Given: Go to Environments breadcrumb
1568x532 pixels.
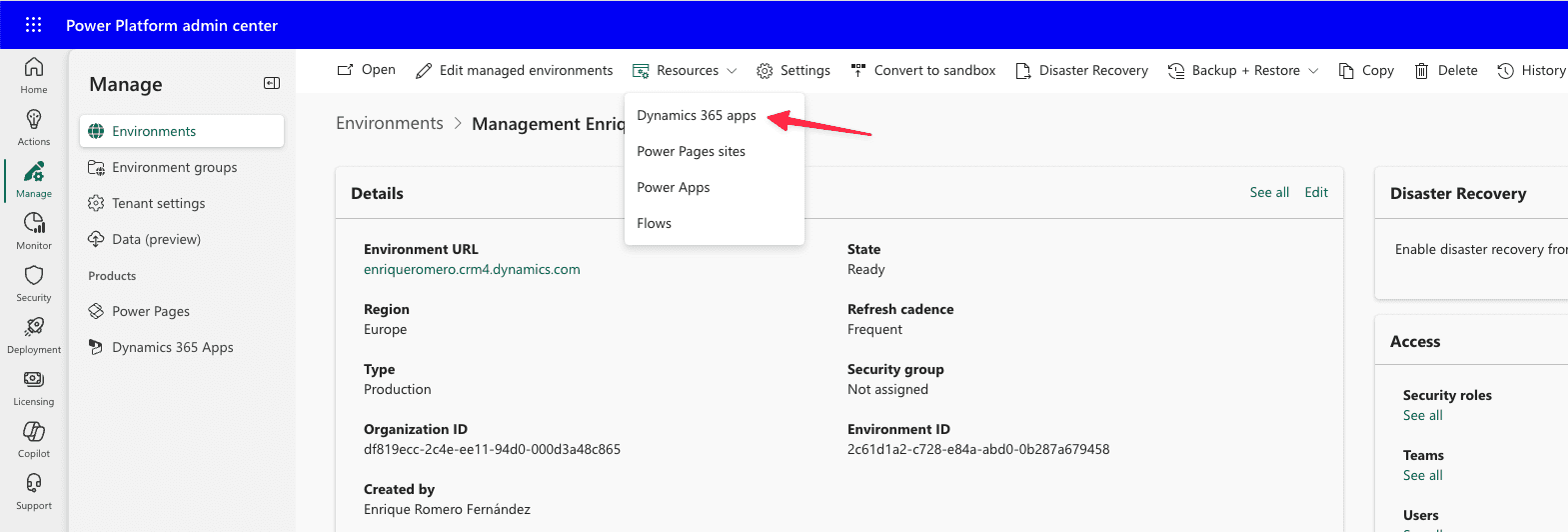Looking at the screenshot, I should click(390, 123).
